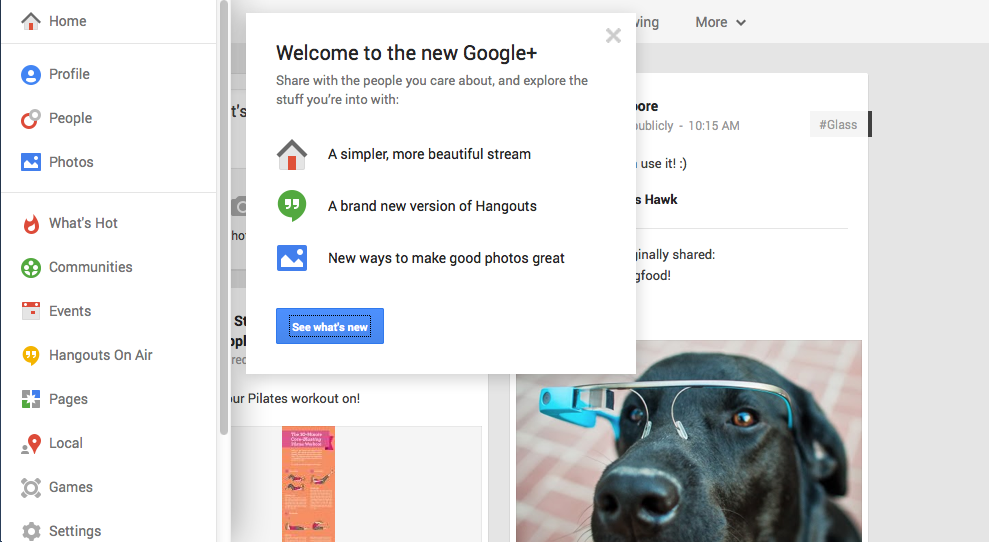The image size is (989, 542).
Task: Open Communities via green circle icon
Action: (31, 267)
